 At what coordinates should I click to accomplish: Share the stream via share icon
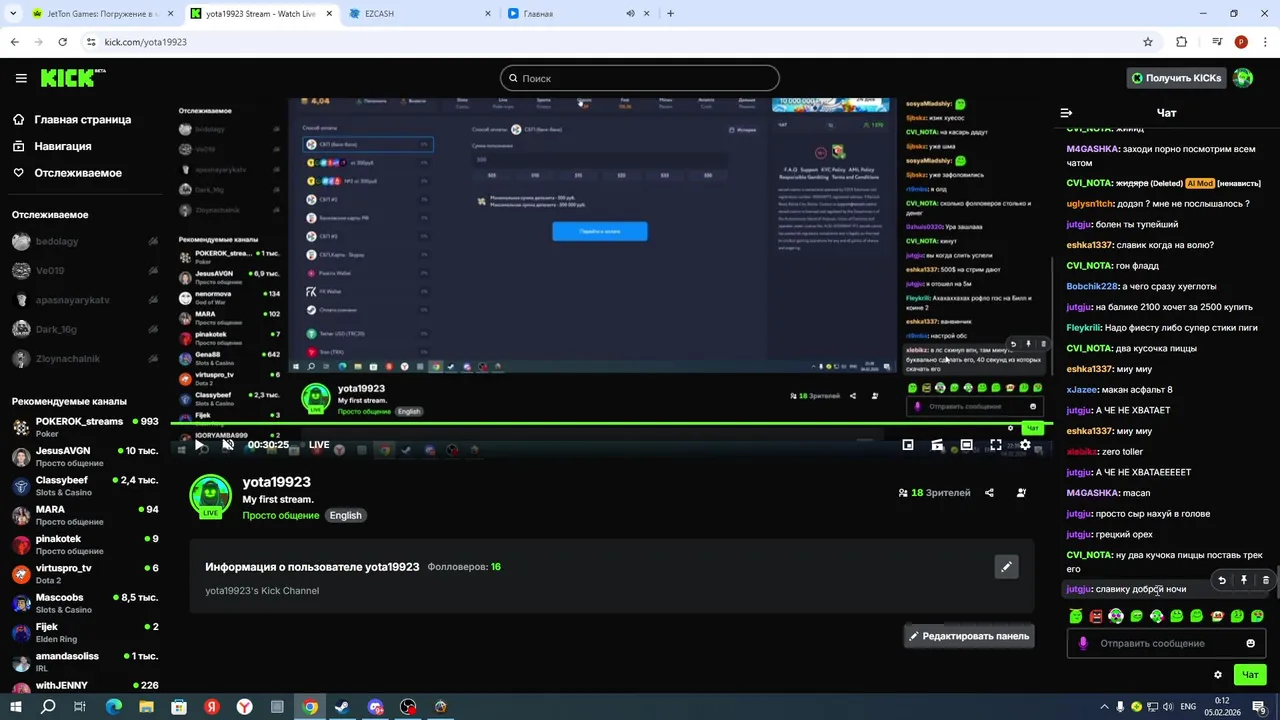(989, 492)
